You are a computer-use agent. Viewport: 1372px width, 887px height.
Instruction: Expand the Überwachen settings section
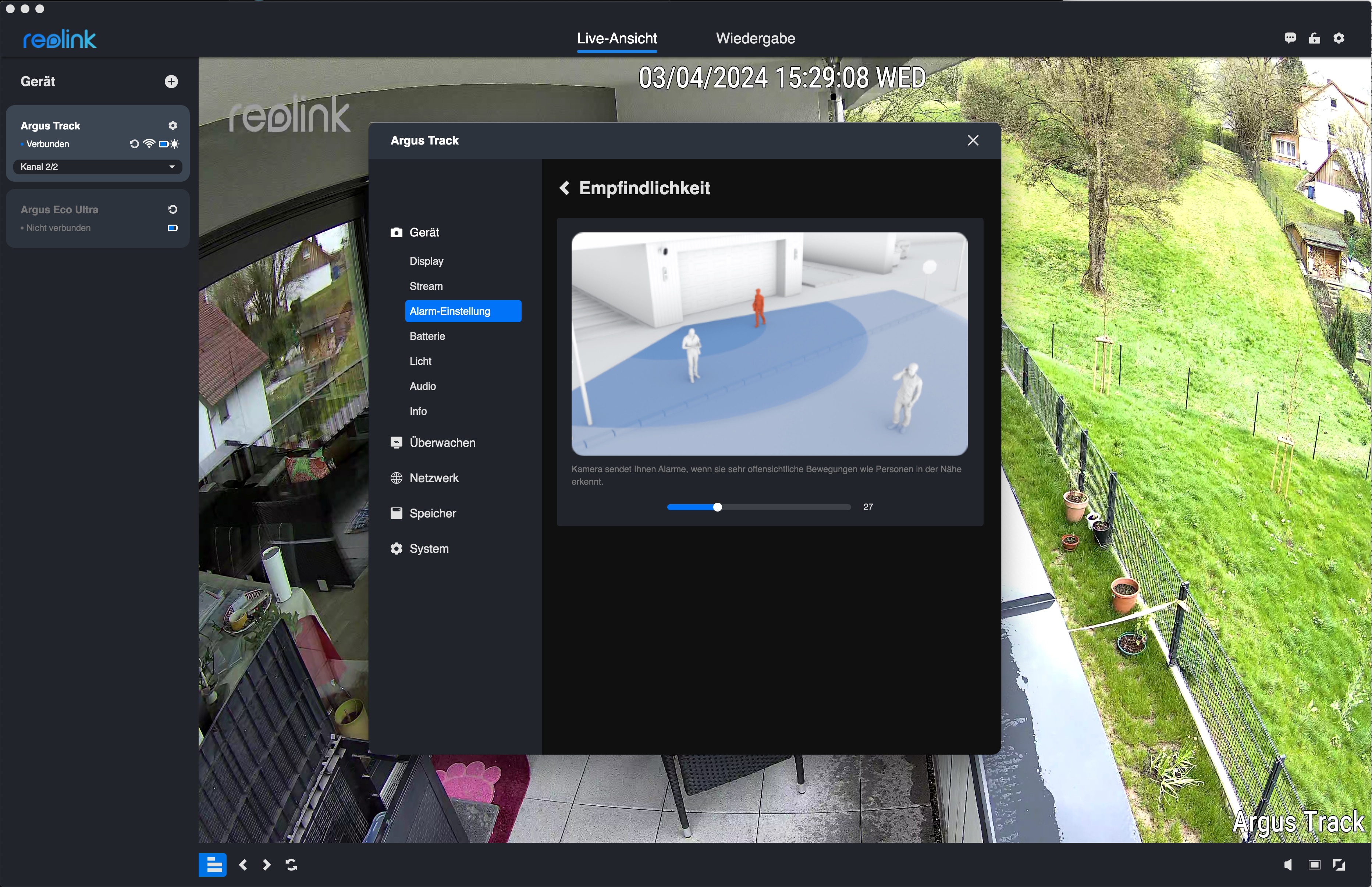point(442,443)
